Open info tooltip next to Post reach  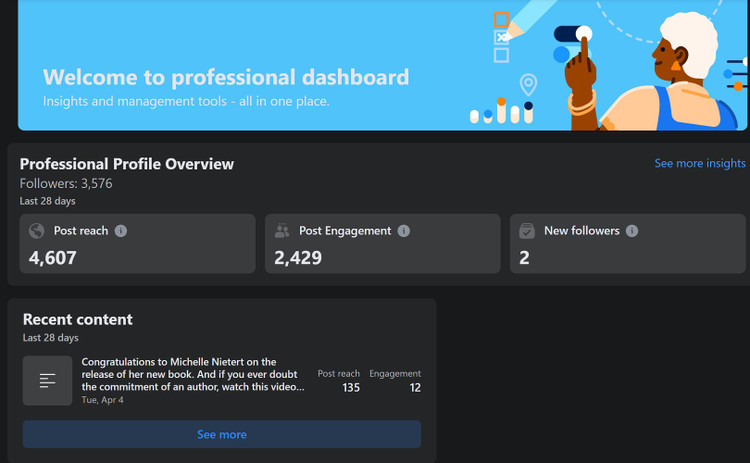121,231
